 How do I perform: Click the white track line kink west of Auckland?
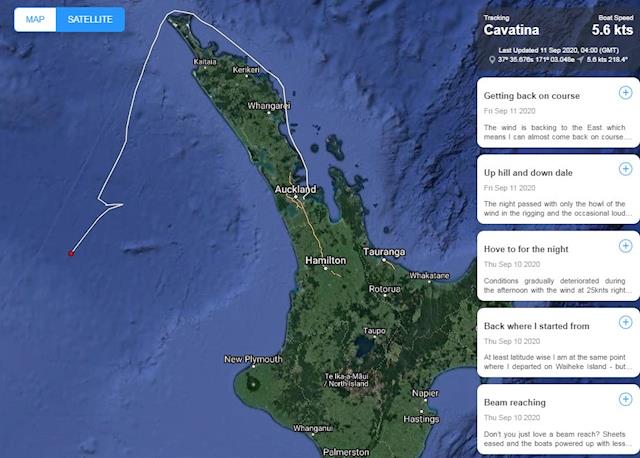pyautogui.click(x=120, y=206)
